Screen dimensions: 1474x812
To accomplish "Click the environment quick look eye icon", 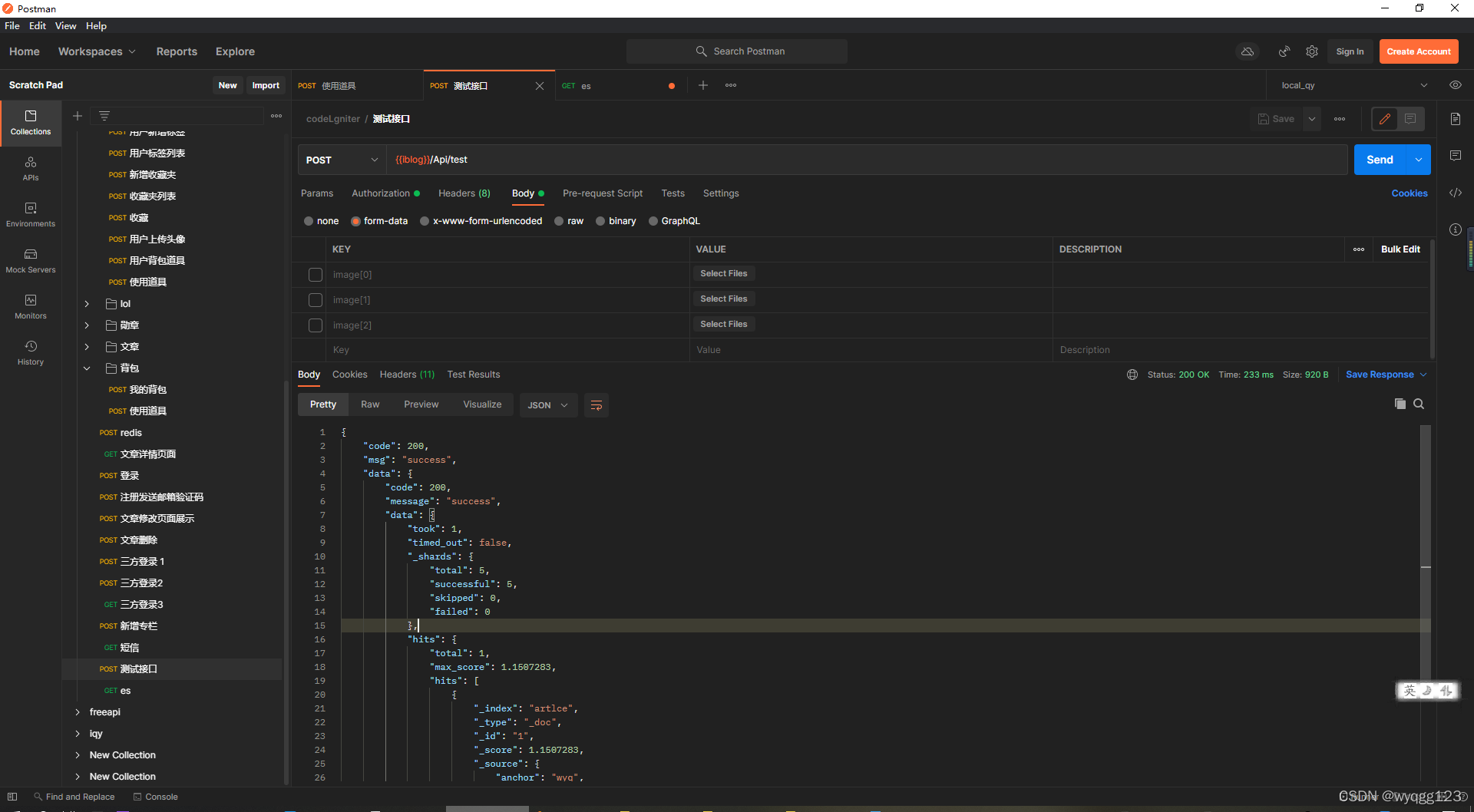I will 1456,85.
